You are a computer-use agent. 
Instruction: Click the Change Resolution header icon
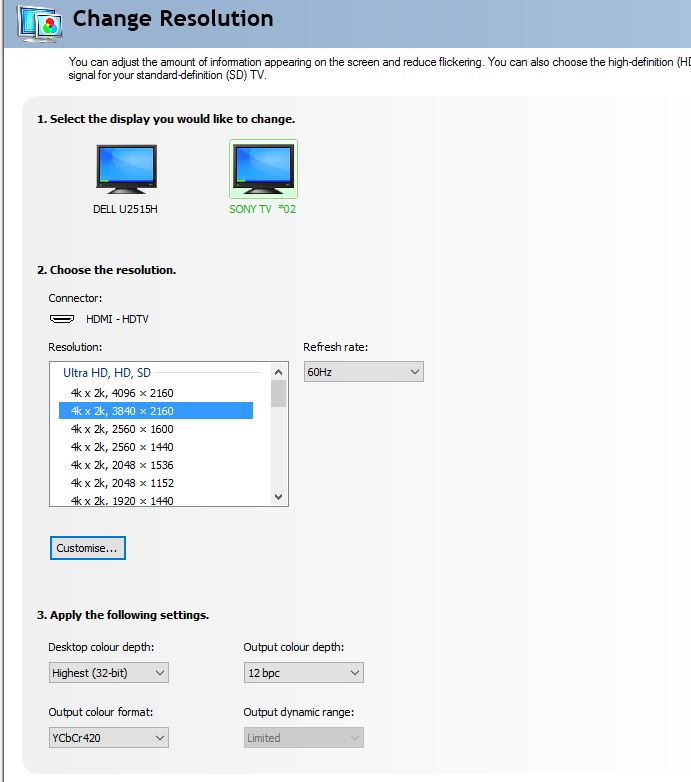35,22
